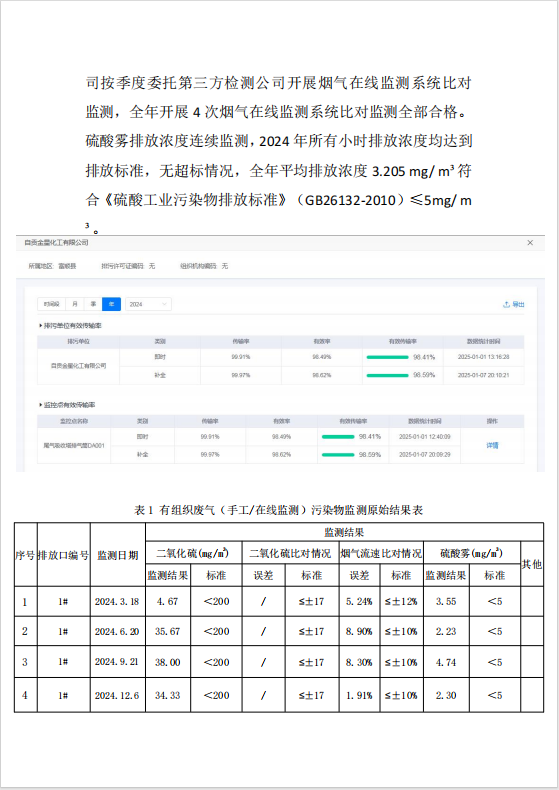Image resolution: width=559 pixels, height=790 pixels.
Task: Click the 硫酸雾(mg/m³) header cell
Action: coord(471,553)
